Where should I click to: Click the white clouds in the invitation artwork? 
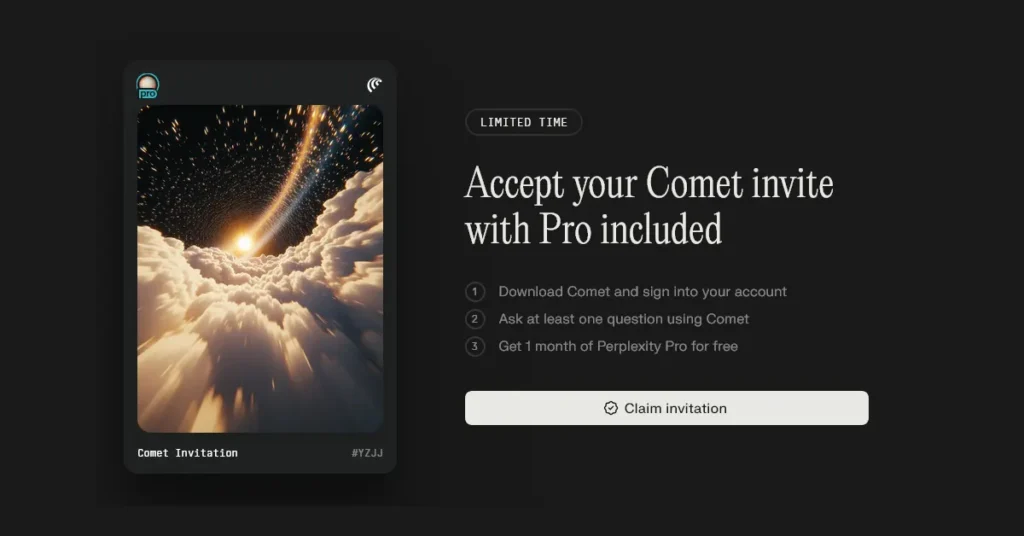[x=260, y=326]
